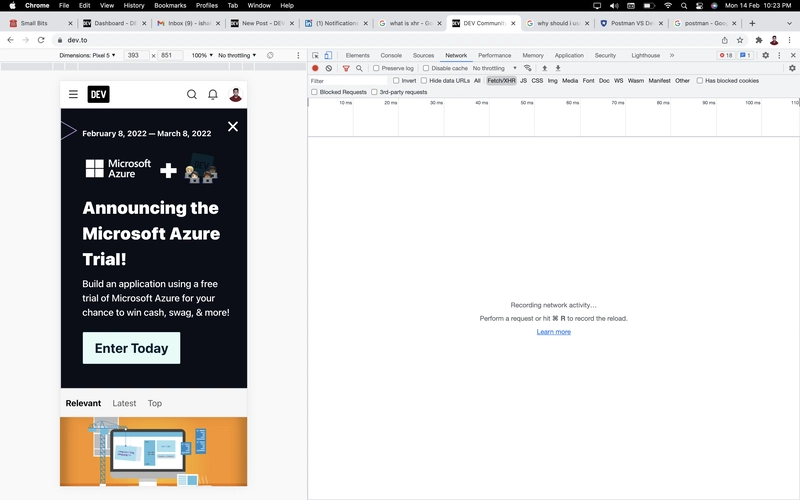The height and width of the screenshot is (500, 800).
Task: Open the Learn more link
Action: coord(554,332)
